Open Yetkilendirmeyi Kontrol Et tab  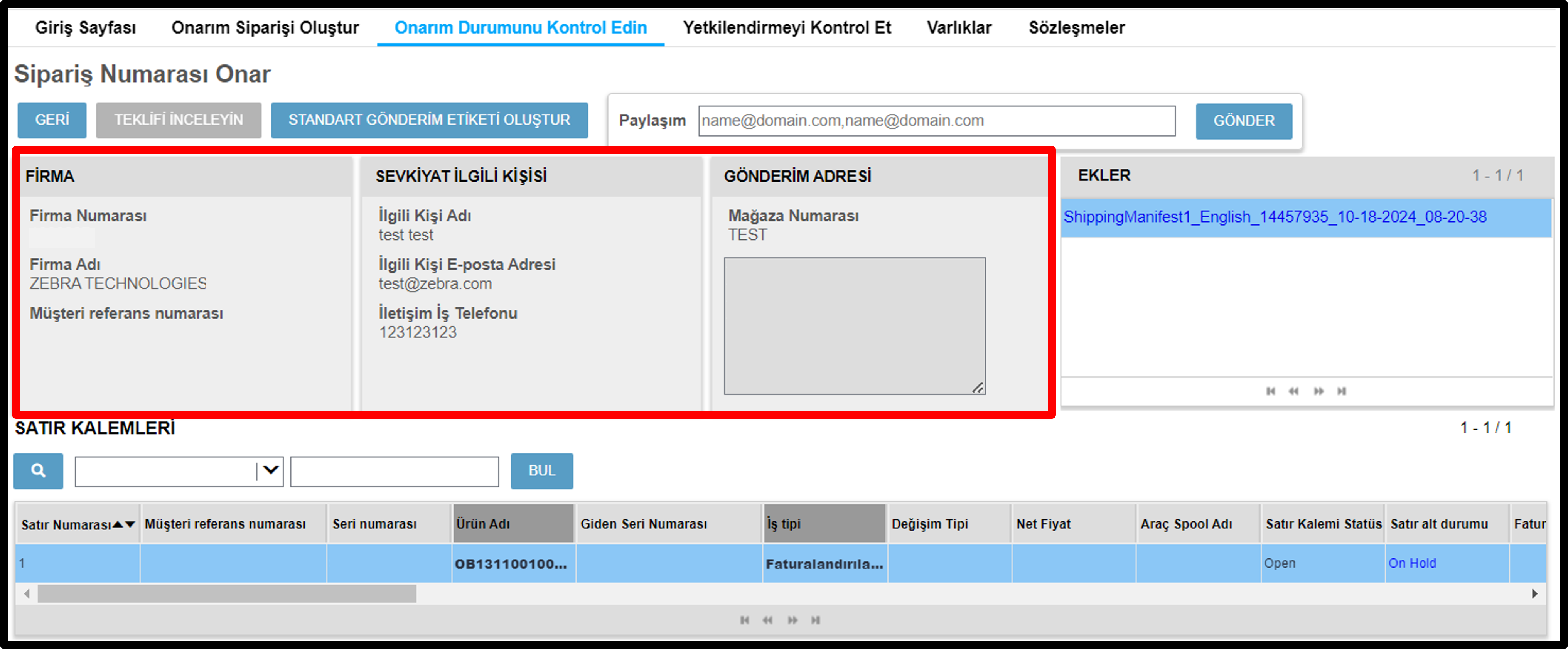(786, 27)
